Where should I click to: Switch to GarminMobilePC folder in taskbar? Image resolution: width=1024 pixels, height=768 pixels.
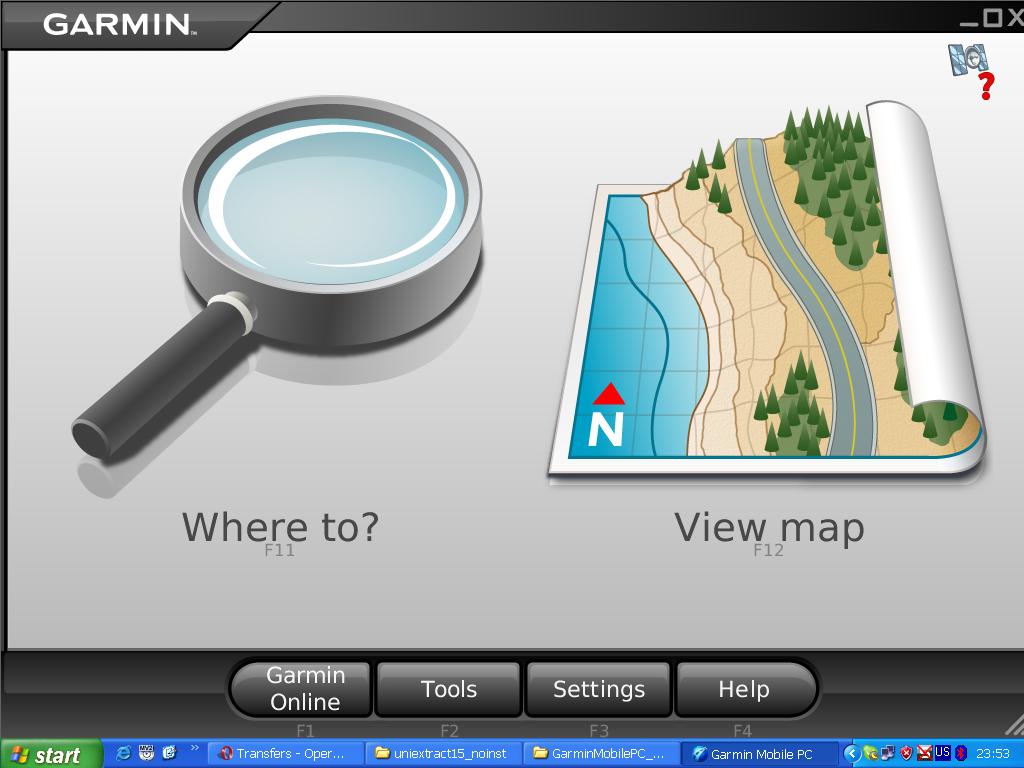(601, 754)
